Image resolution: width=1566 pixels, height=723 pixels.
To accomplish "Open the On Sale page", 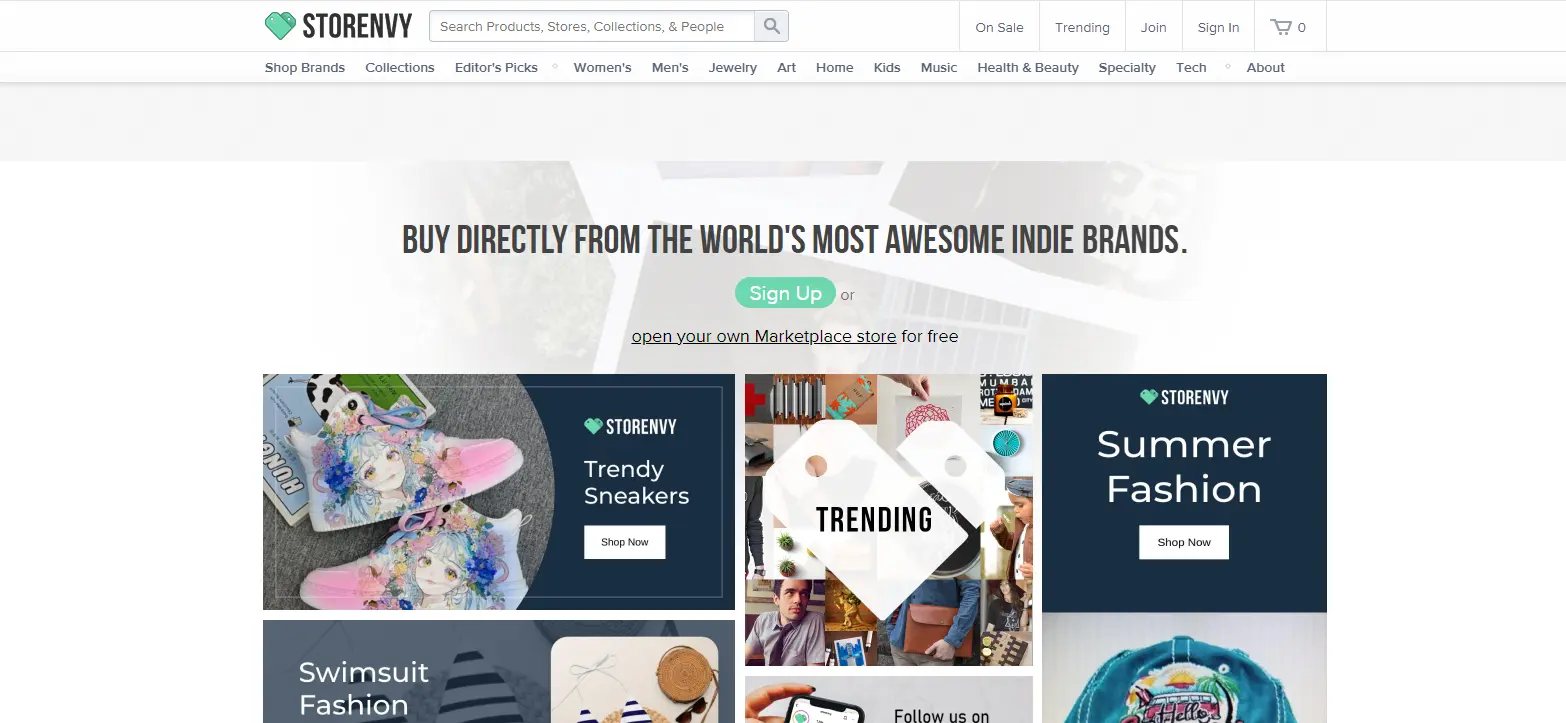I will 999,27.
